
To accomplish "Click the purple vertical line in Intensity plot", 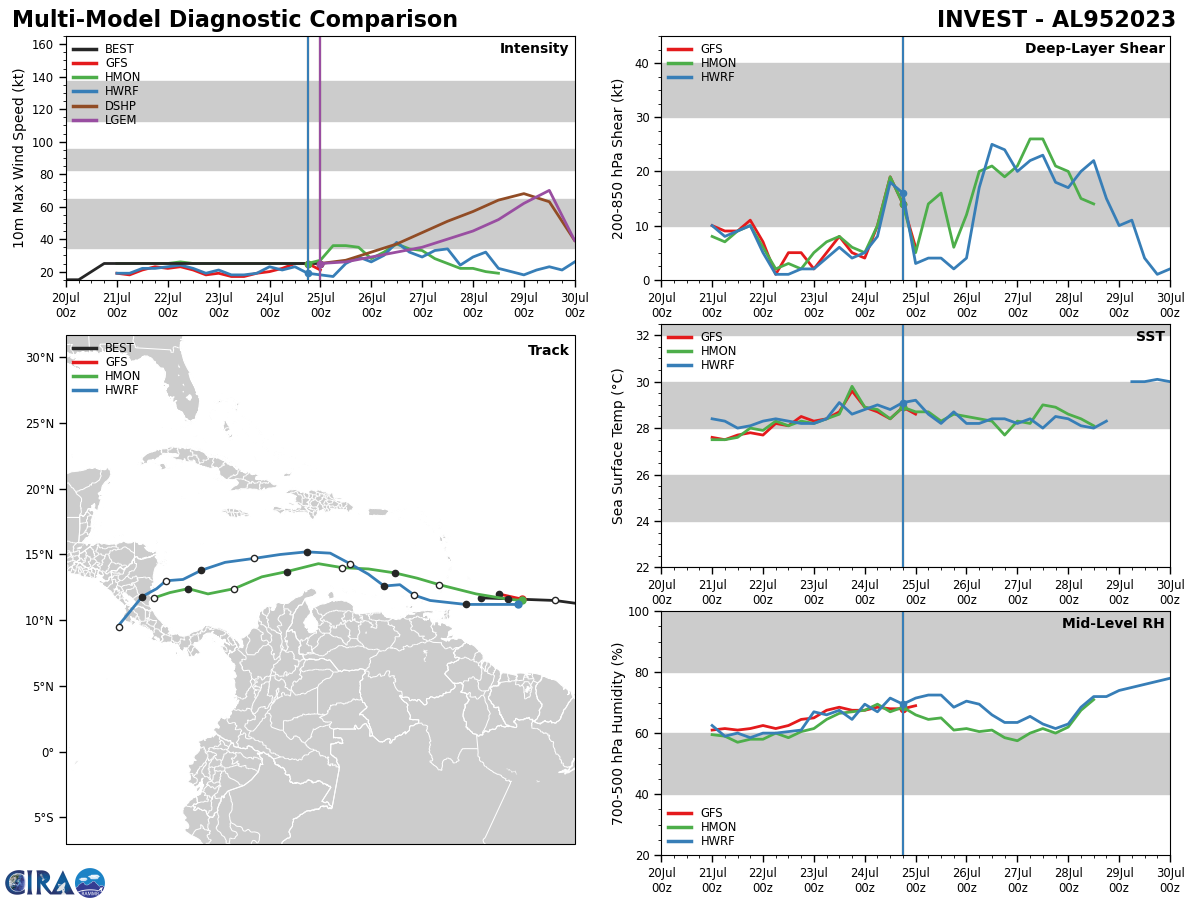I will pos(320,150).
